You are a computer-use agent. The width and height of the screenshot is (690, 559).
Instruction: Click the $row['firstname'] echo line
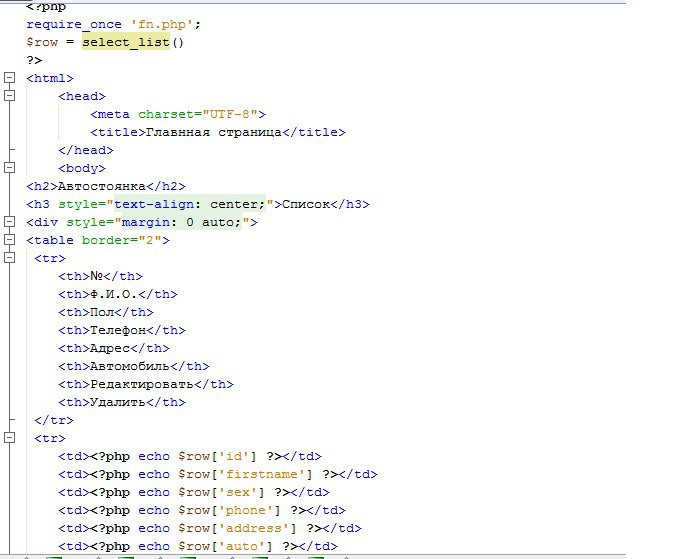point(218,474)
